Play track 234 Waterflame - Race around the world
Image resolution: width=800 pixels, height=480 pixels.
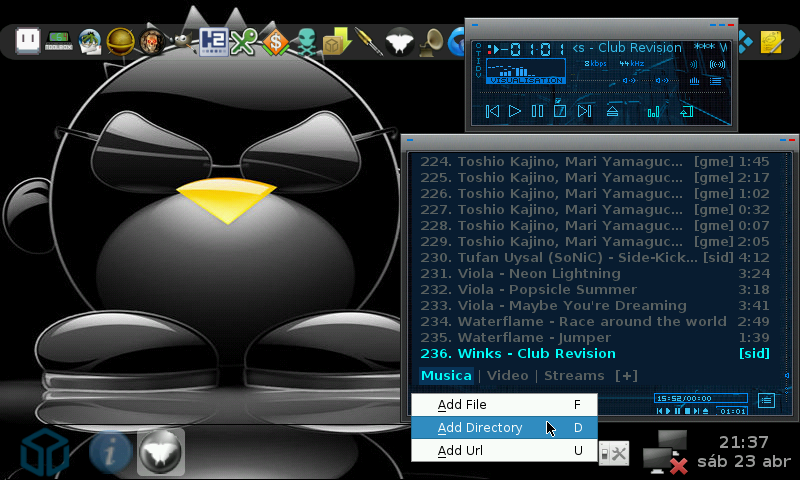[x=590, y=321]
